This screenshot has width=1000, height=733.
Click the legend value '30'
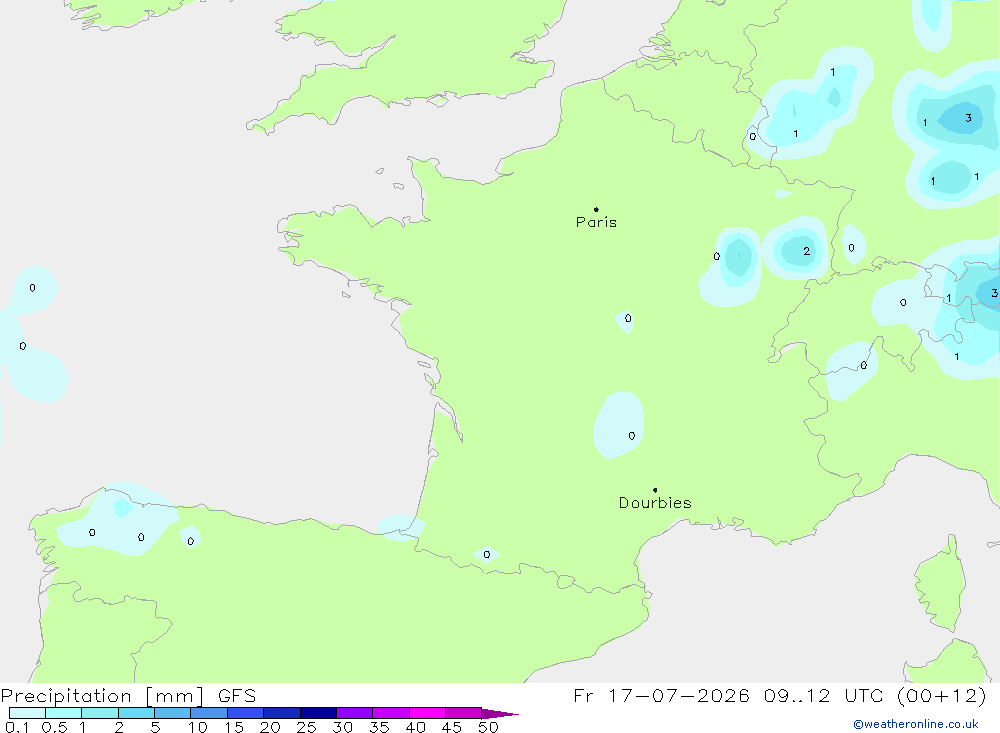[343, 727]
